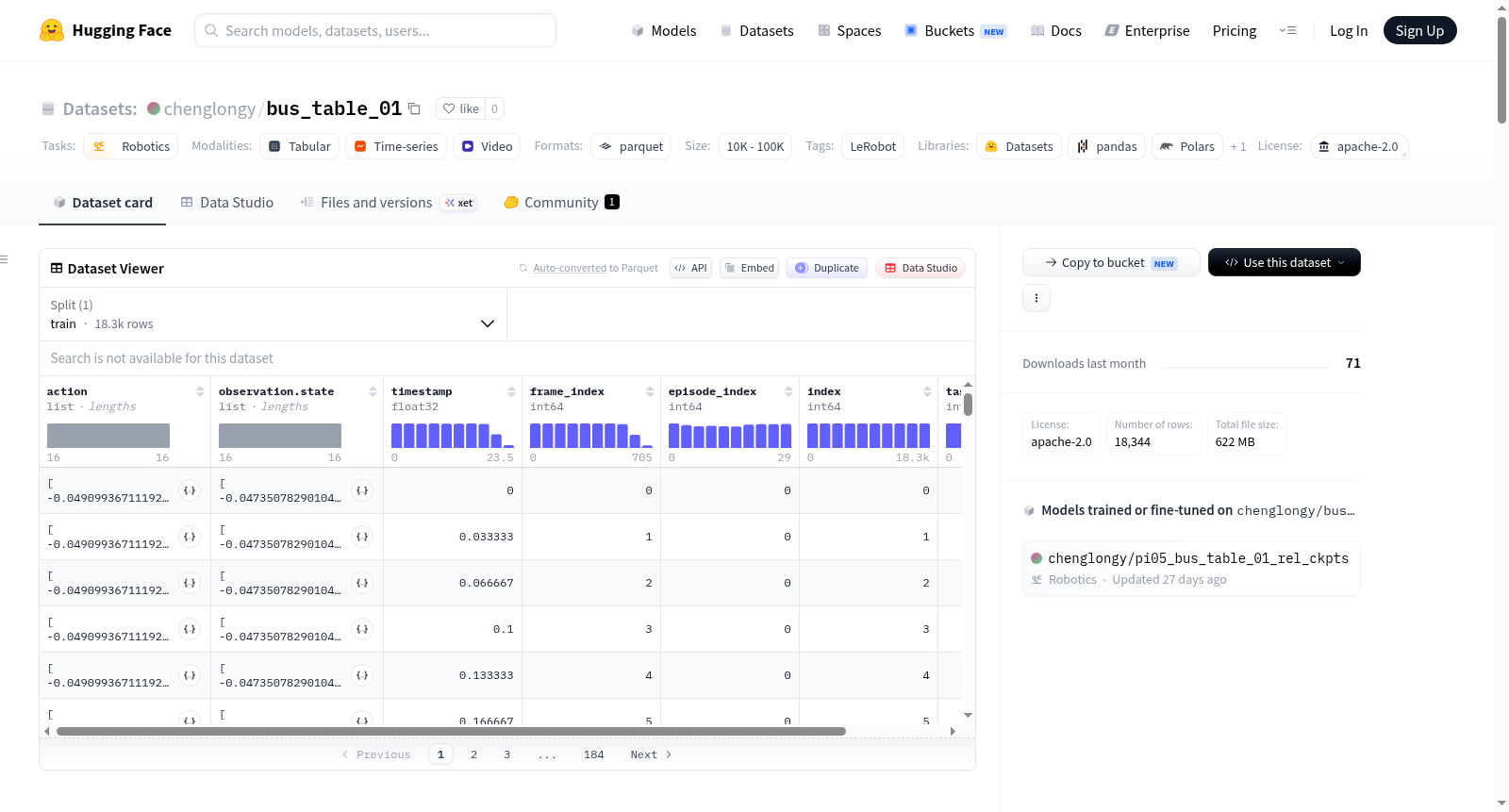
Task: Focus the search models and datasets field
Action: pyautogui.click(x=375, y=30)
